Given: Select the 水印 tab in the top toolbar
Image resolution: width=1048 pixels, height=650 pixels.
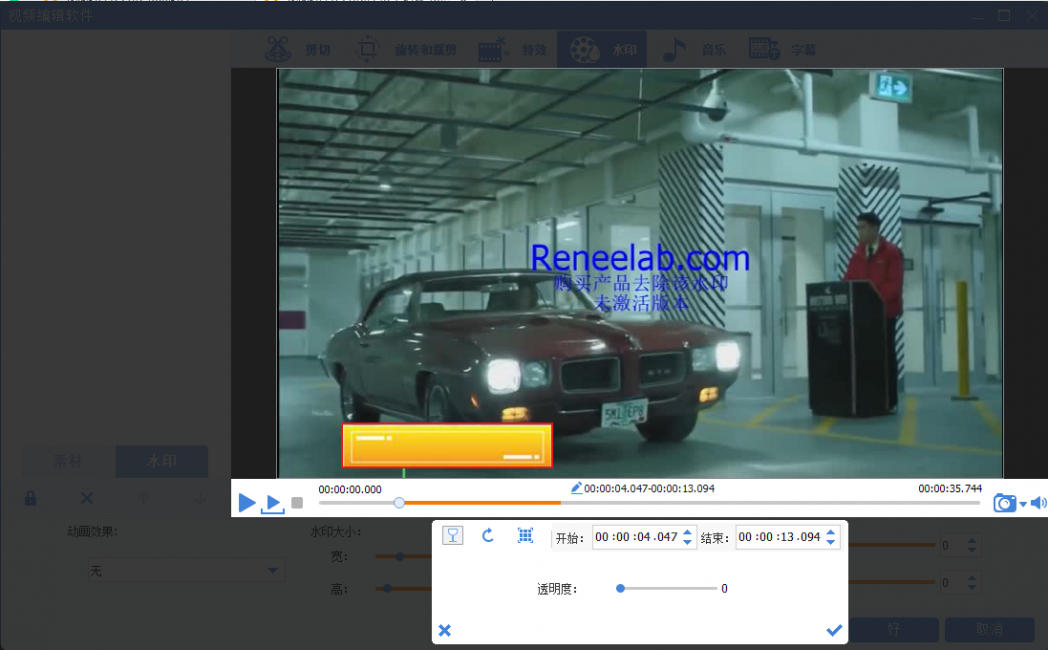Looking at the screenshot, I should (x=602, y=49).
